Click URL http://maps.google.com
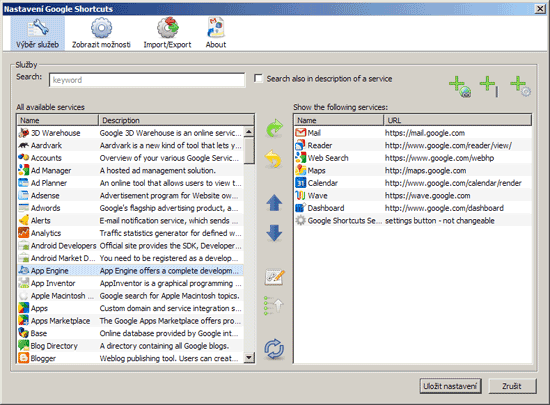The height and width of the screenshot is (405, 550). [425, 171]
